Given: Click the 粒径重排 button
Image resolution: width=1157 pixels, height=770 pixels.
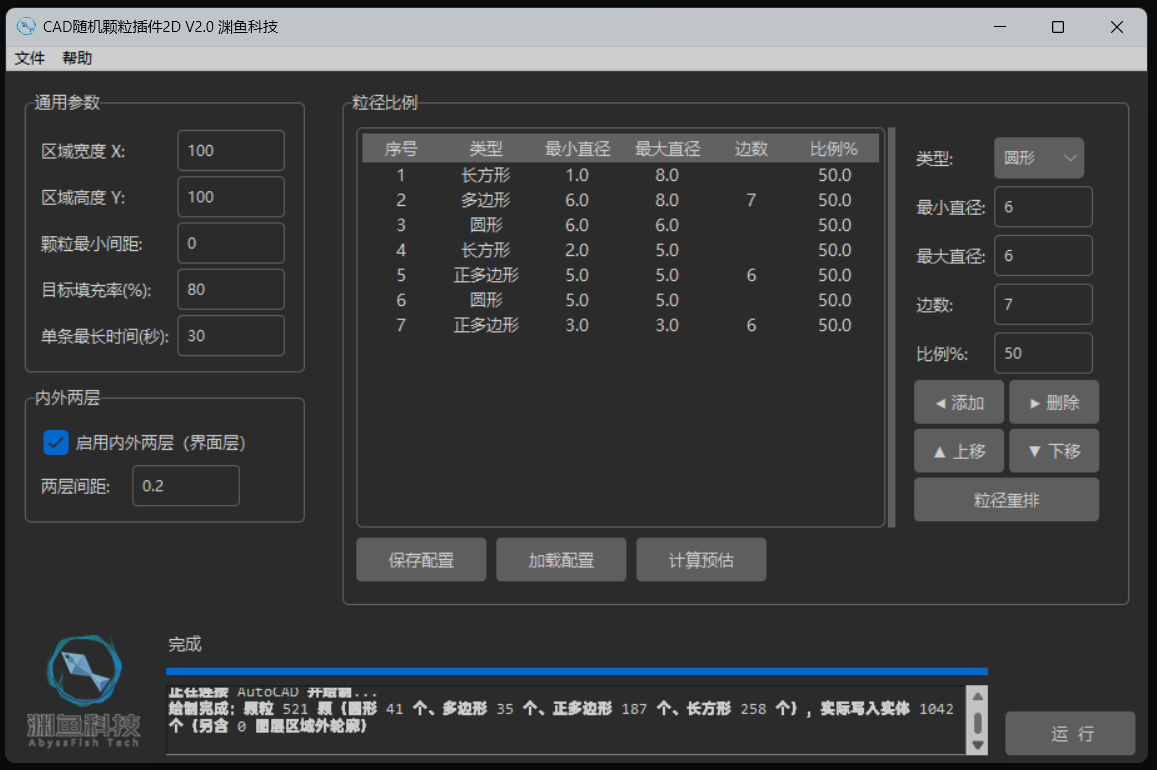Looking at the screenshot, I should coord(1006,500).
